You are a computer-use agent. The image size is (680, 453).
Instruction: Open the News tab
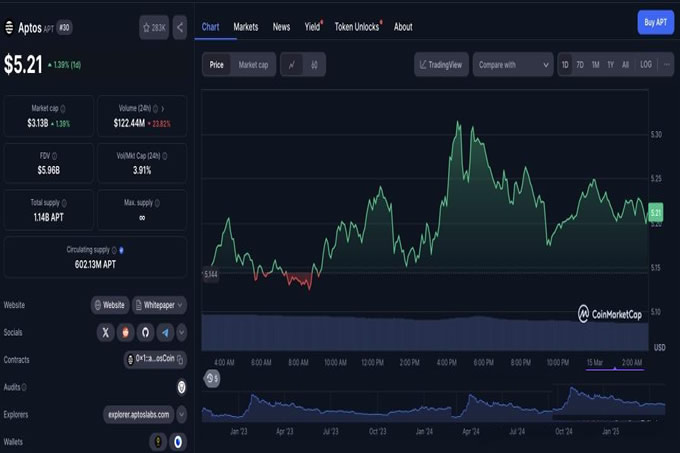(x=281, y=27)
